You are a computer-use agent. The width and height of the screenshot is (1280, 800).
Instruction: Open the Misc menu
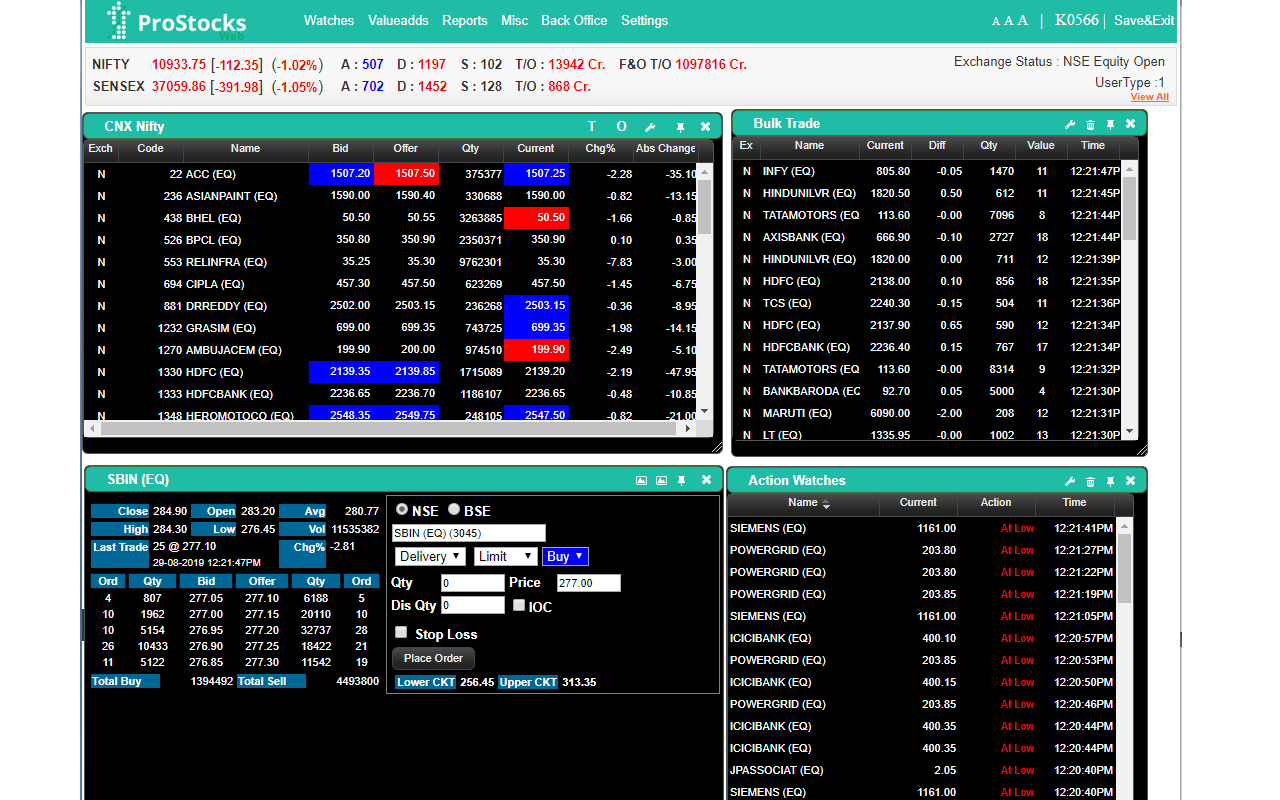[x=515, y=20]
